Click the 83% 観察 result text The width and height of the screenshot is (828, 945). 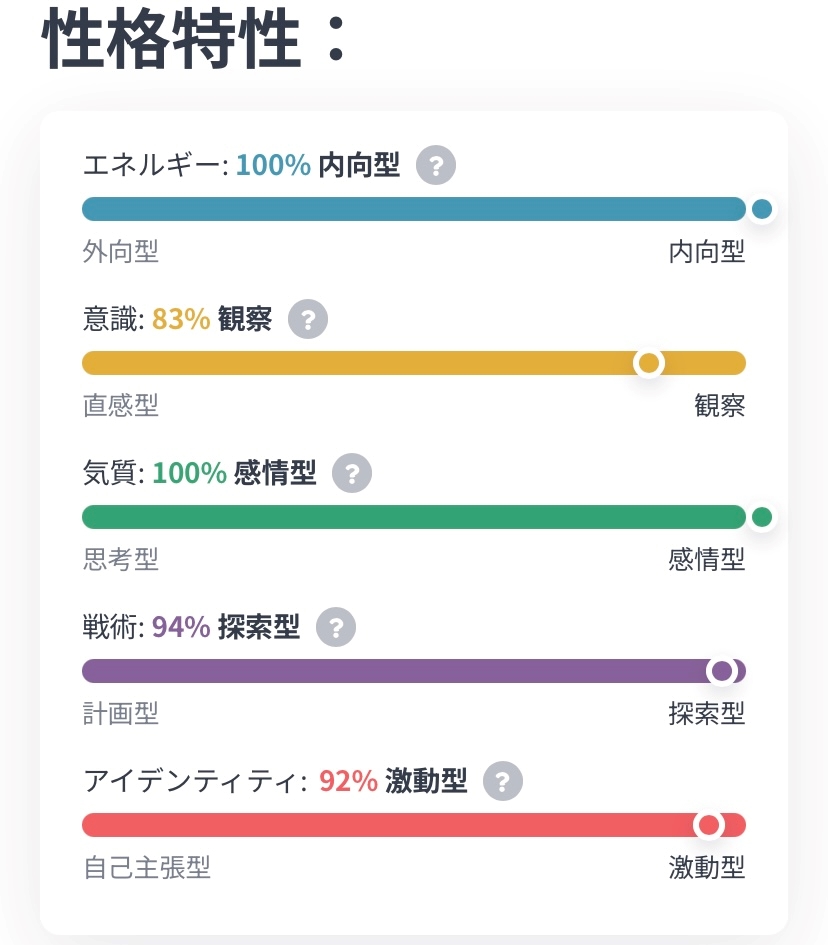(212, 320)
